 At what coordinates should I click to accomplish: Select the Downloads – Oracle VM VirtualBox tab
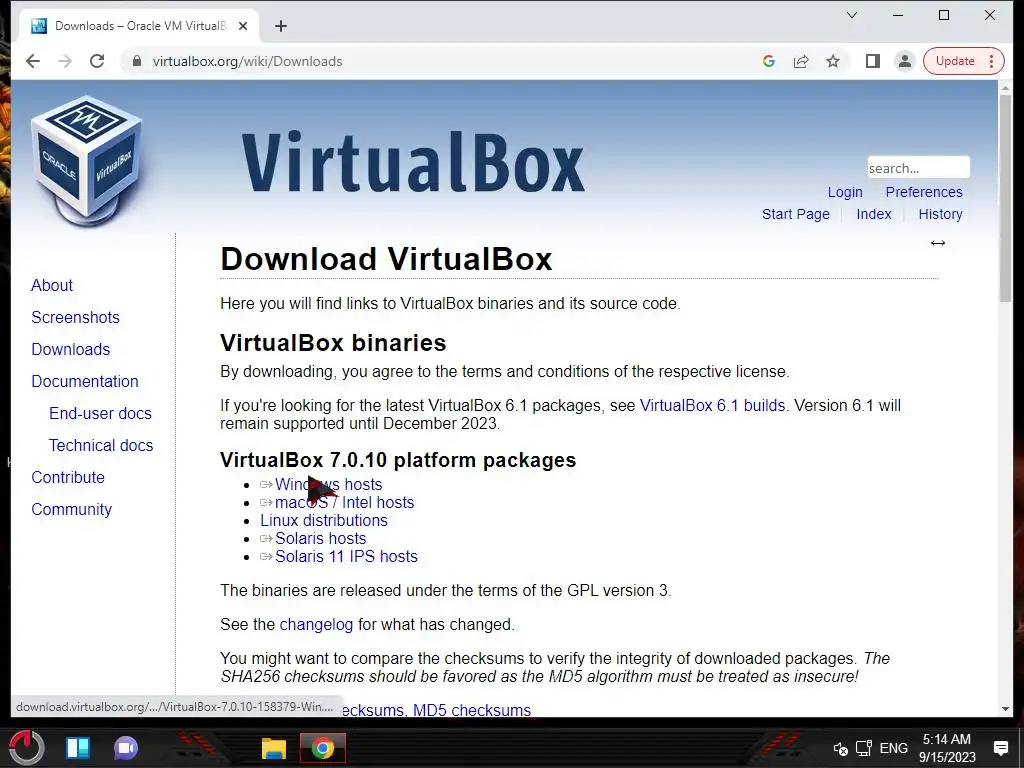click(x=139, y=26)
